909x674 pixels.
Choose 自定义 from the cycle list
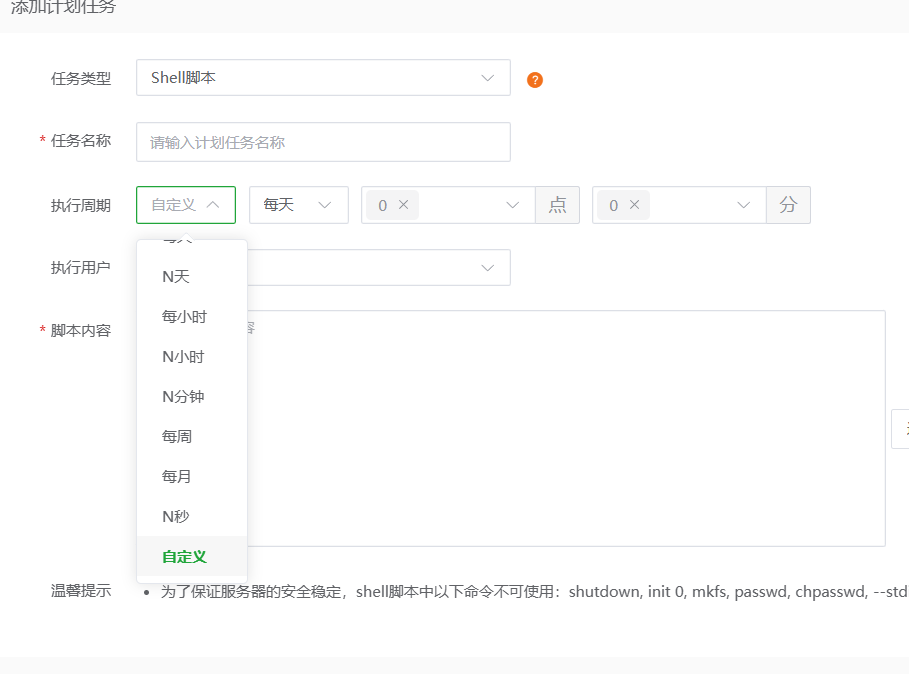(x=192, y=556)
